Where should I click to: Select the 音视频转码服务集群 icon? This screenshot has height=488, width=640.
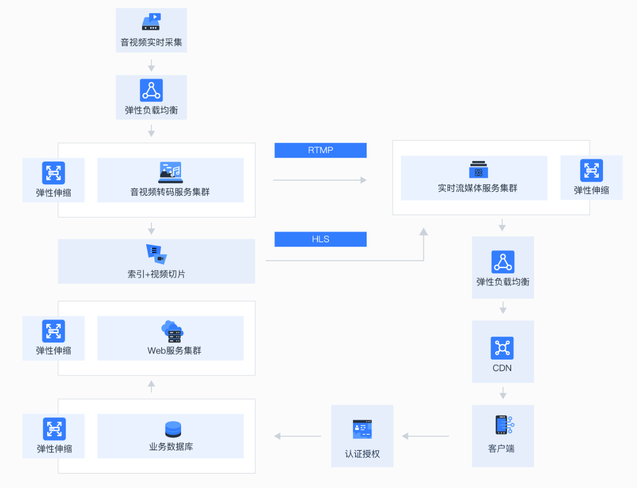tap(170, 173)
